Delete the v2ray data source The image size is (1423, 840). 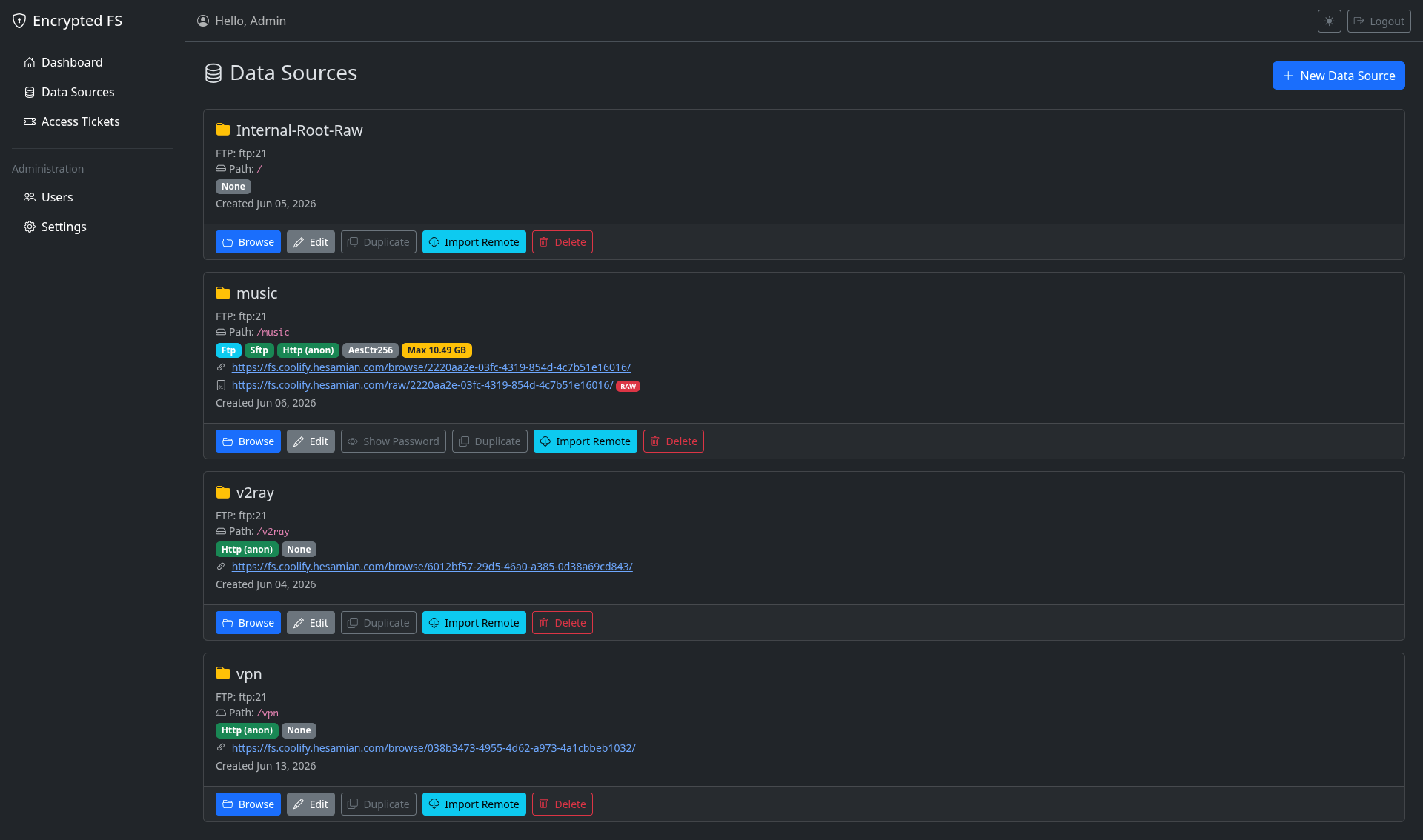click(563, 623)
